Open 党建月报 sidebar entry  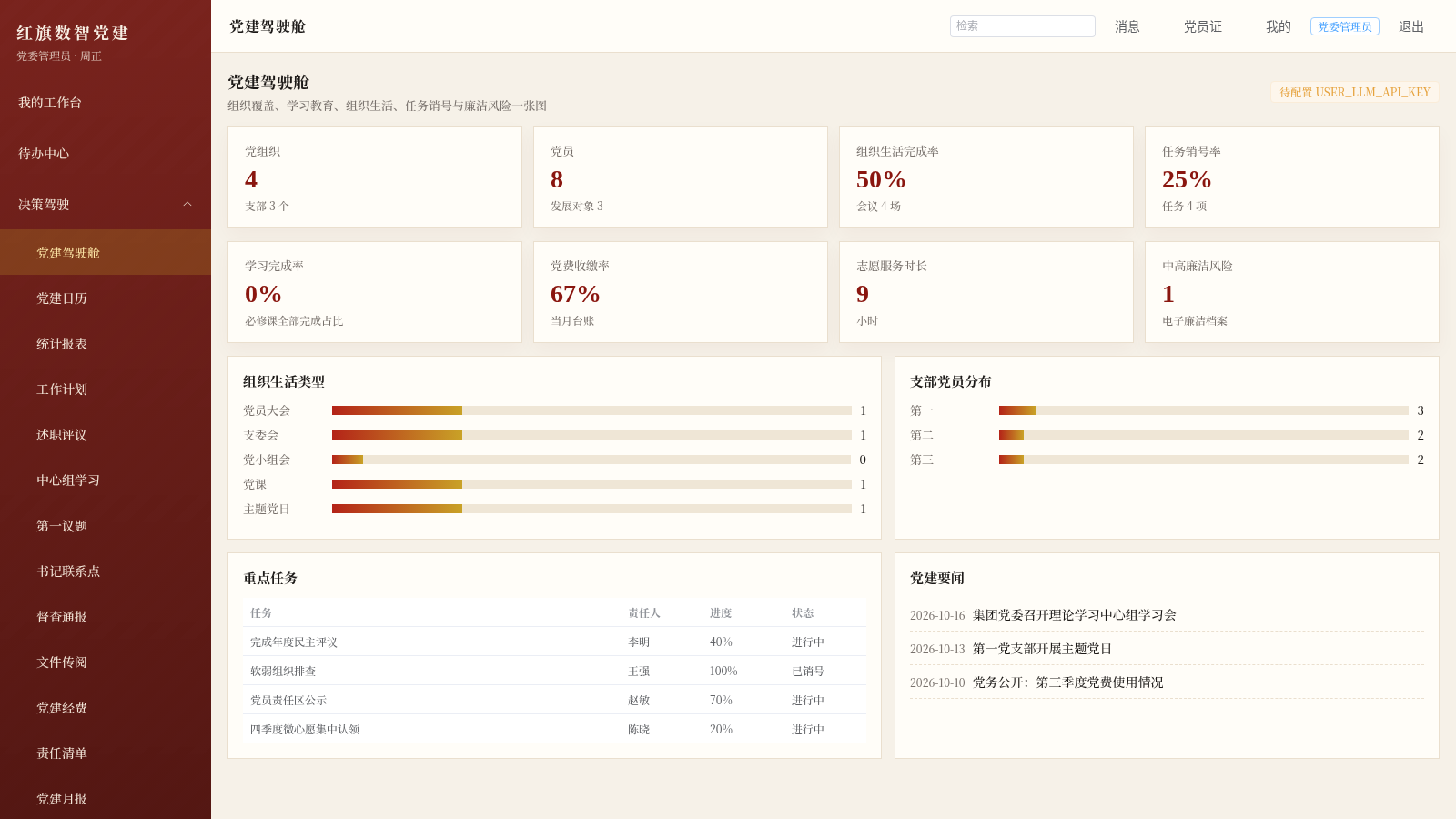tap(106, 798)
